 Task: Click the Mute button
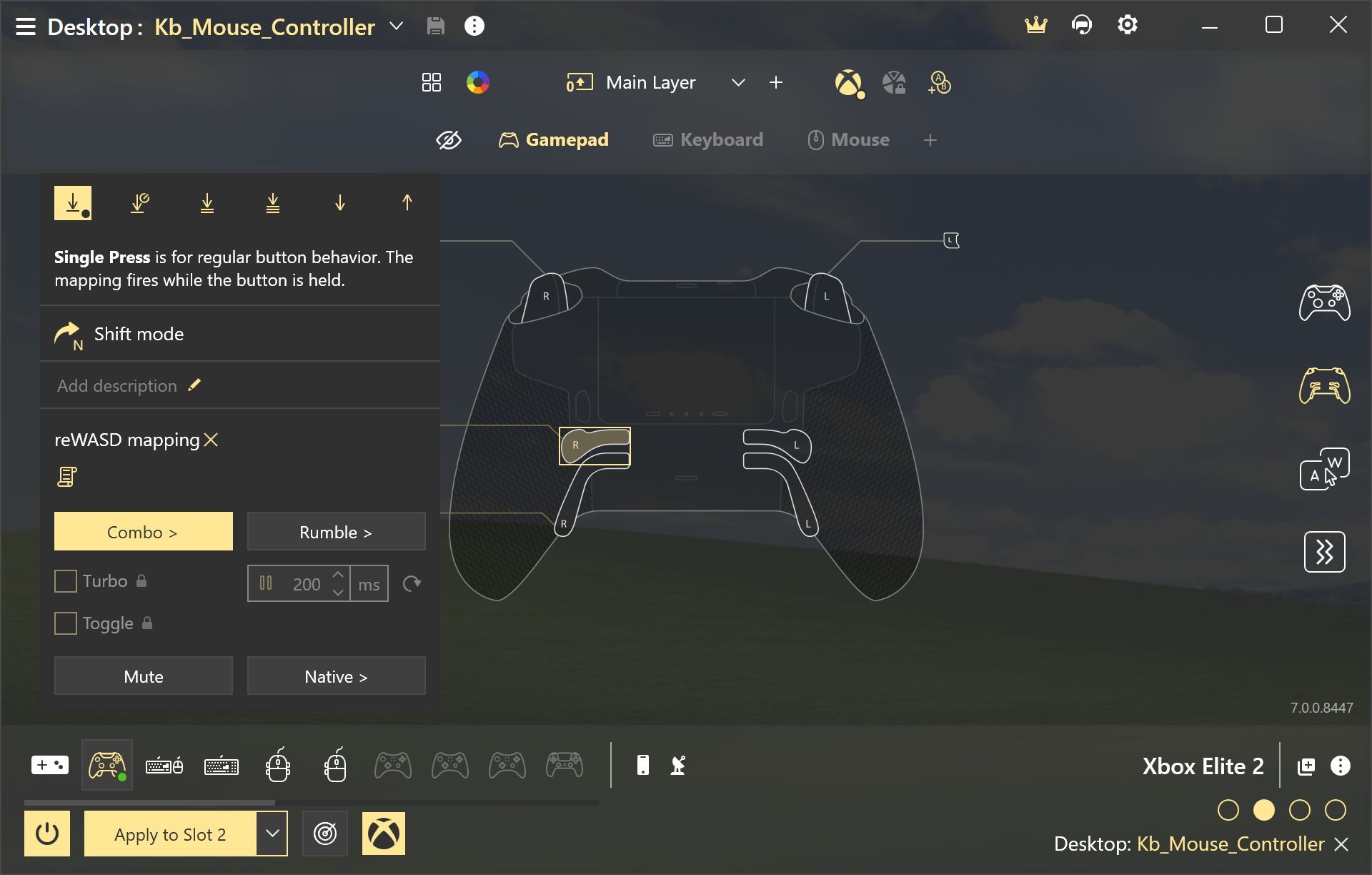tap(144, 676)
